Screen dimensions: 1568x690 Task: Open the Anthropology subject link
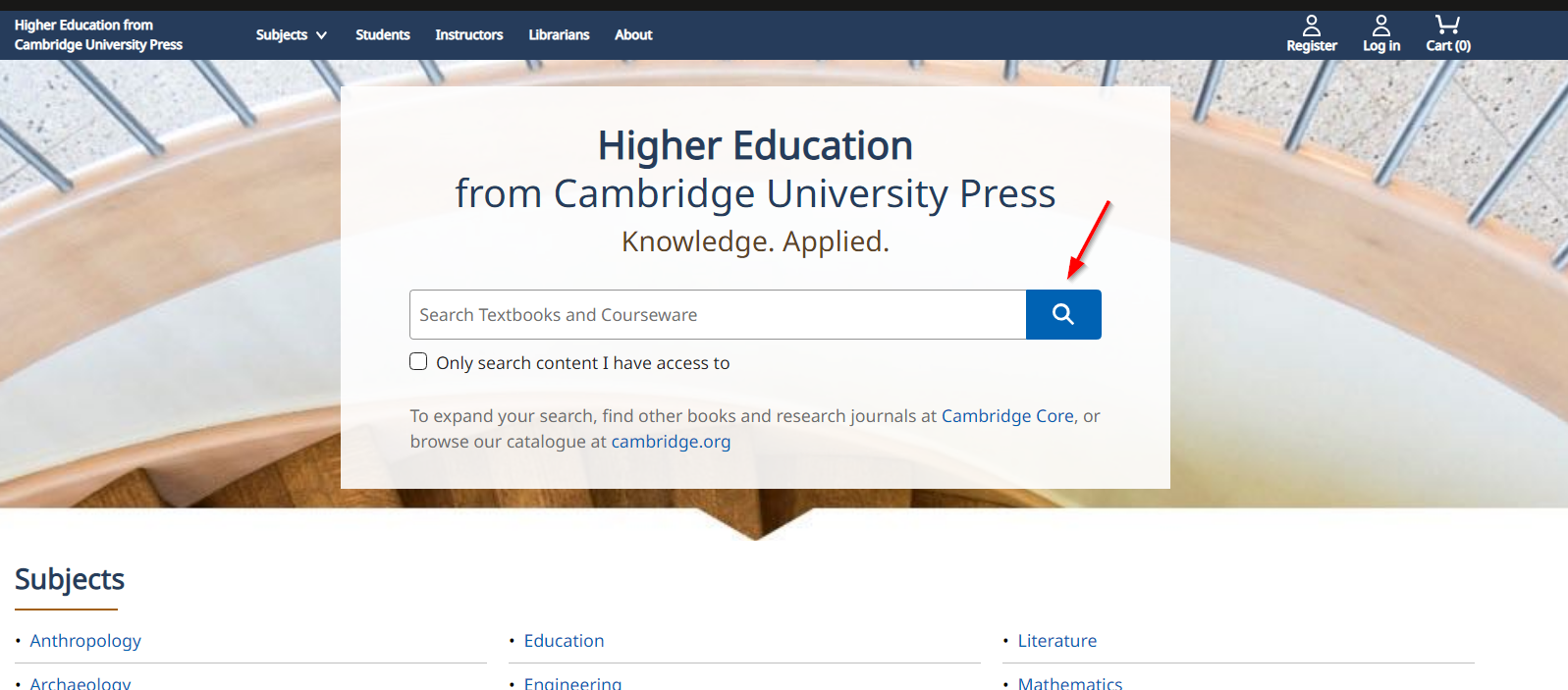pyautogui.click(x=85, y=641)
